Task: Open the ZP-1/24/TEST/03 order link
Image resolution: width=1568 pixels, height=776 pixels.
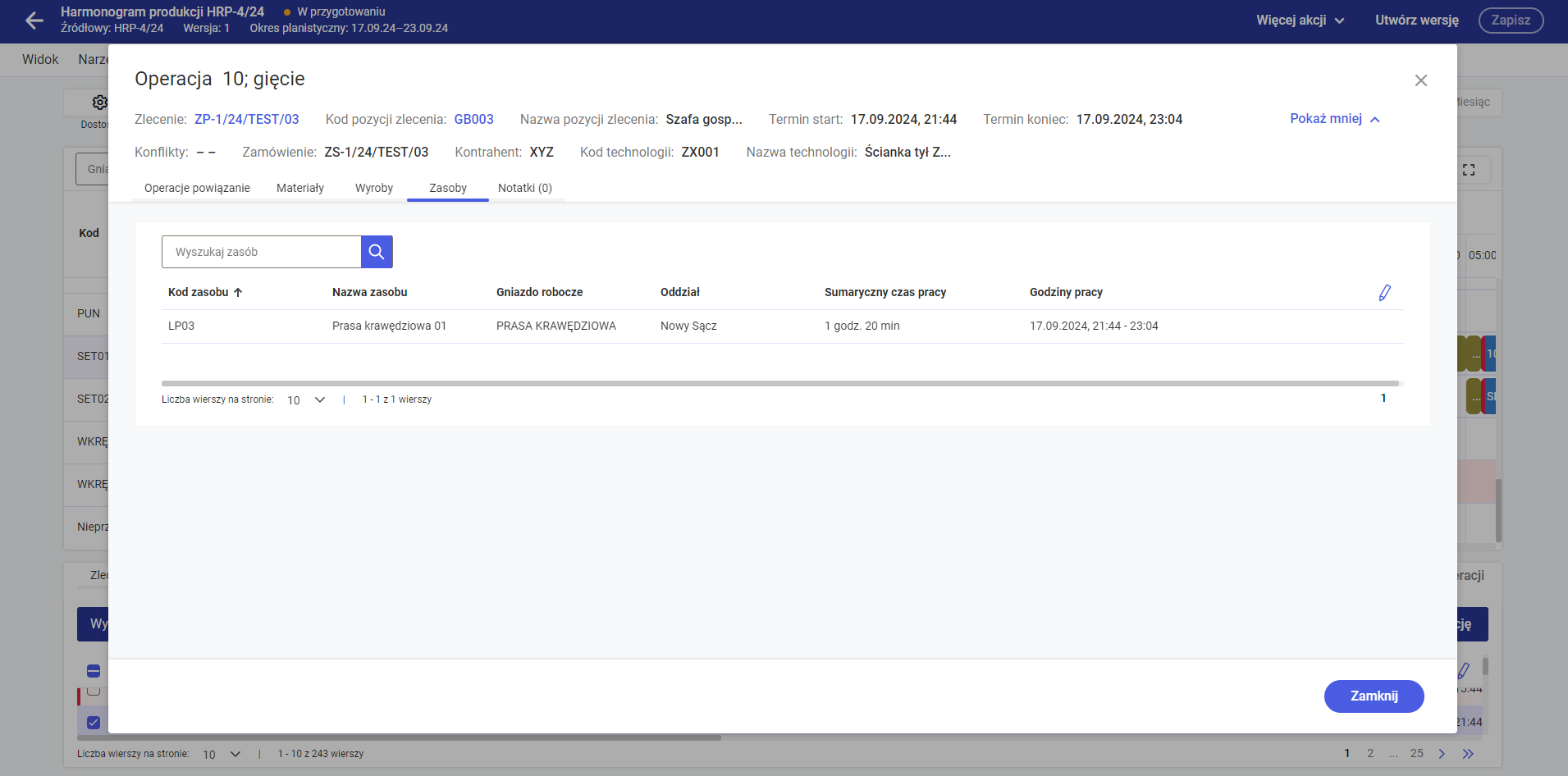Action: (x=246, y=120)
